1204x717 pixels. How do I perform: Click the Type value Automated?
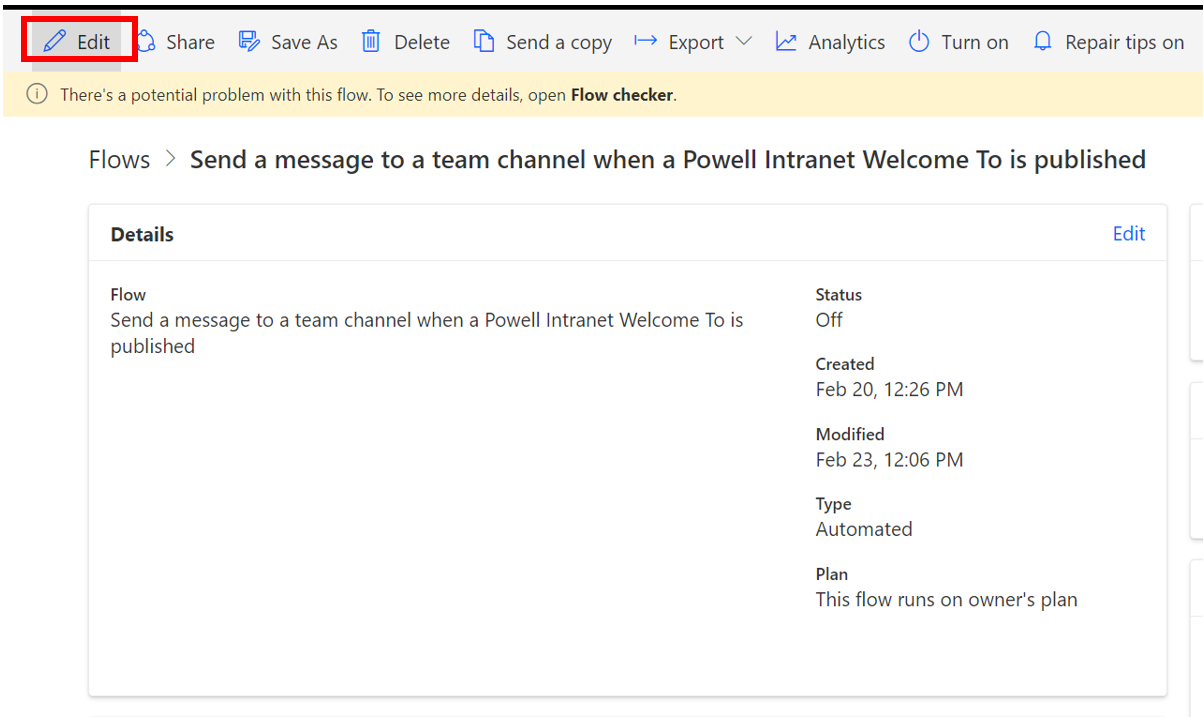tap(864, 529)
